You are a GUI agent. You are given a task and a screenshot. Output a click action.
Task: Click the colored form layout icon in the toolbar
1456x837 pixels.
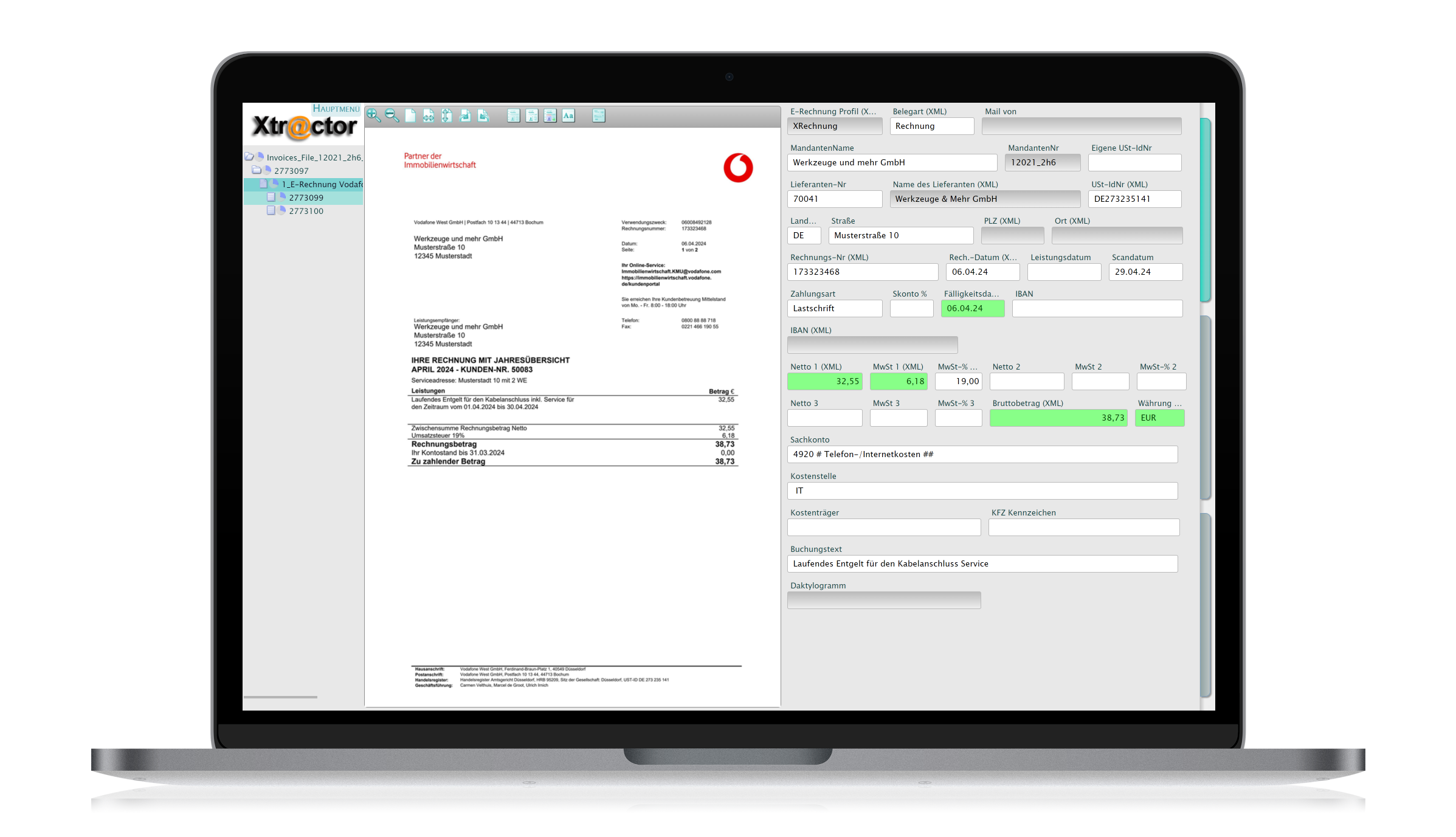click(x=550, y=115)
